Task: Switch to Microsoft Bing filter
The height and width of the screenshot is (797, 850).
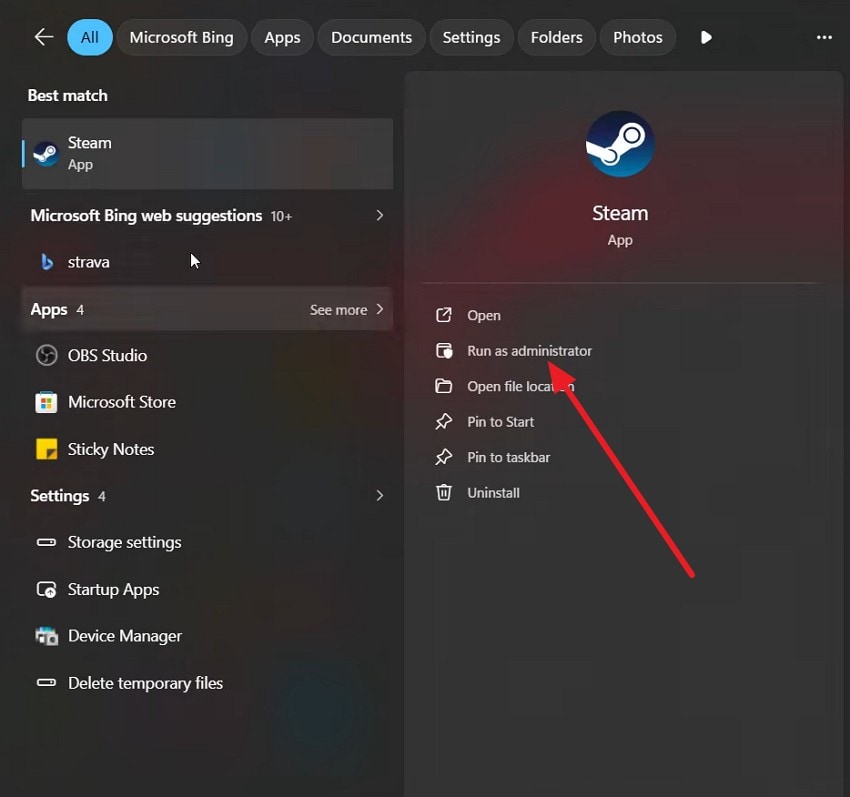Action: point(182,37)
